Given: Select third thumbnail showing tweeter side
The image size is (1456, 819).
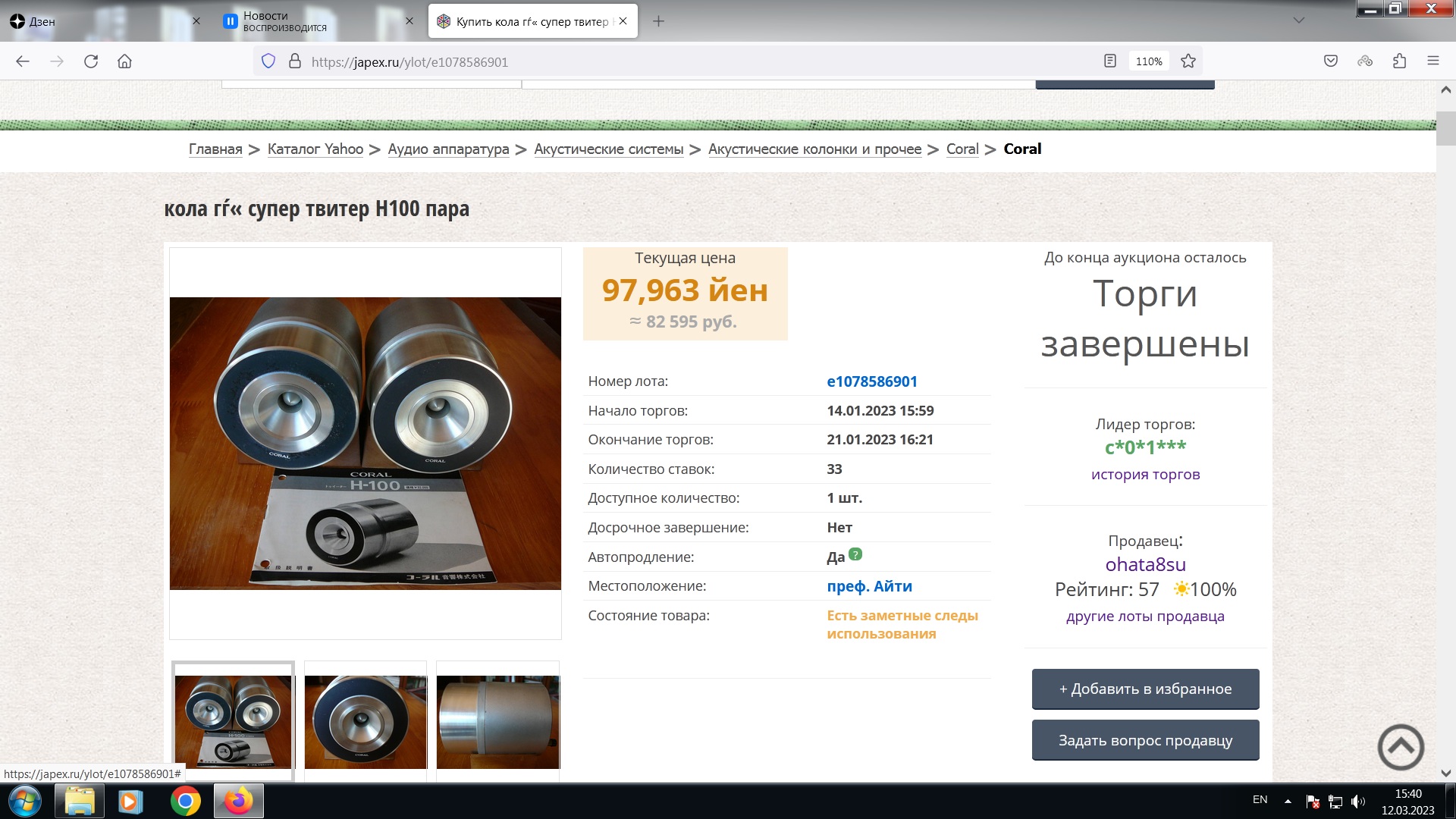Looking at the screenshot, I should coord(497,722).
